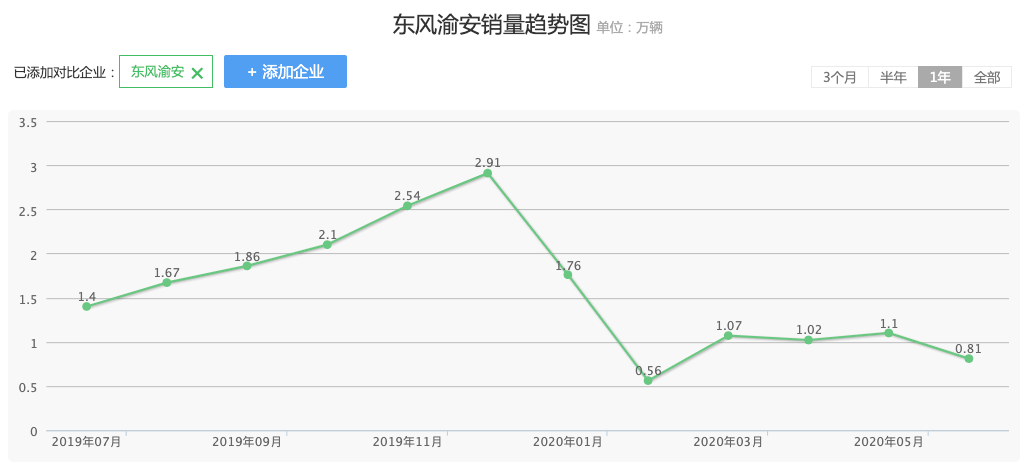Click the chart title 东风渝安销量趋势图
The height and width of the screenshot is (464, 1022).
[491, 25]
